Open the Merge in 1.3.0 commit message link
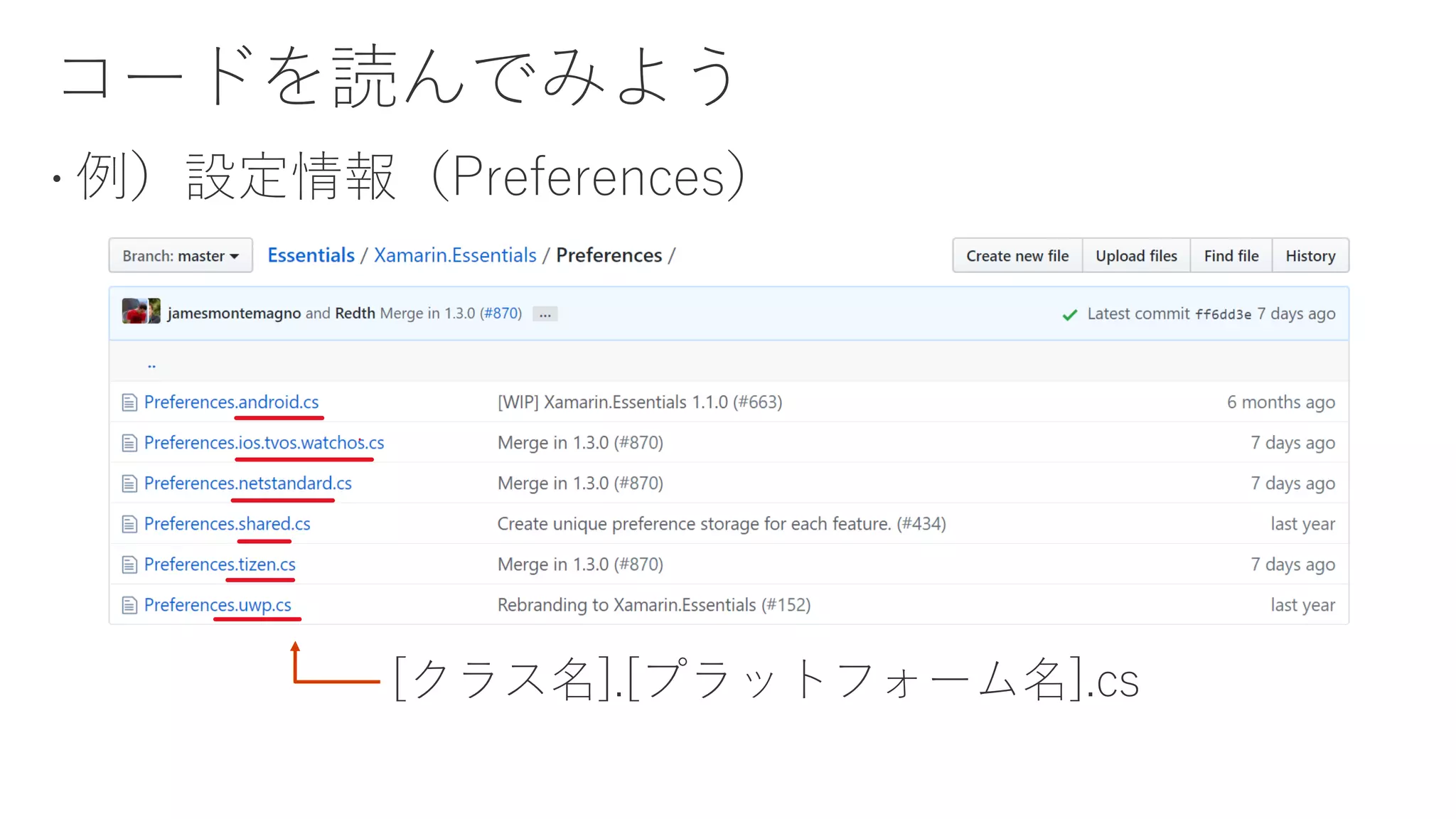 [x=427, y=314]
